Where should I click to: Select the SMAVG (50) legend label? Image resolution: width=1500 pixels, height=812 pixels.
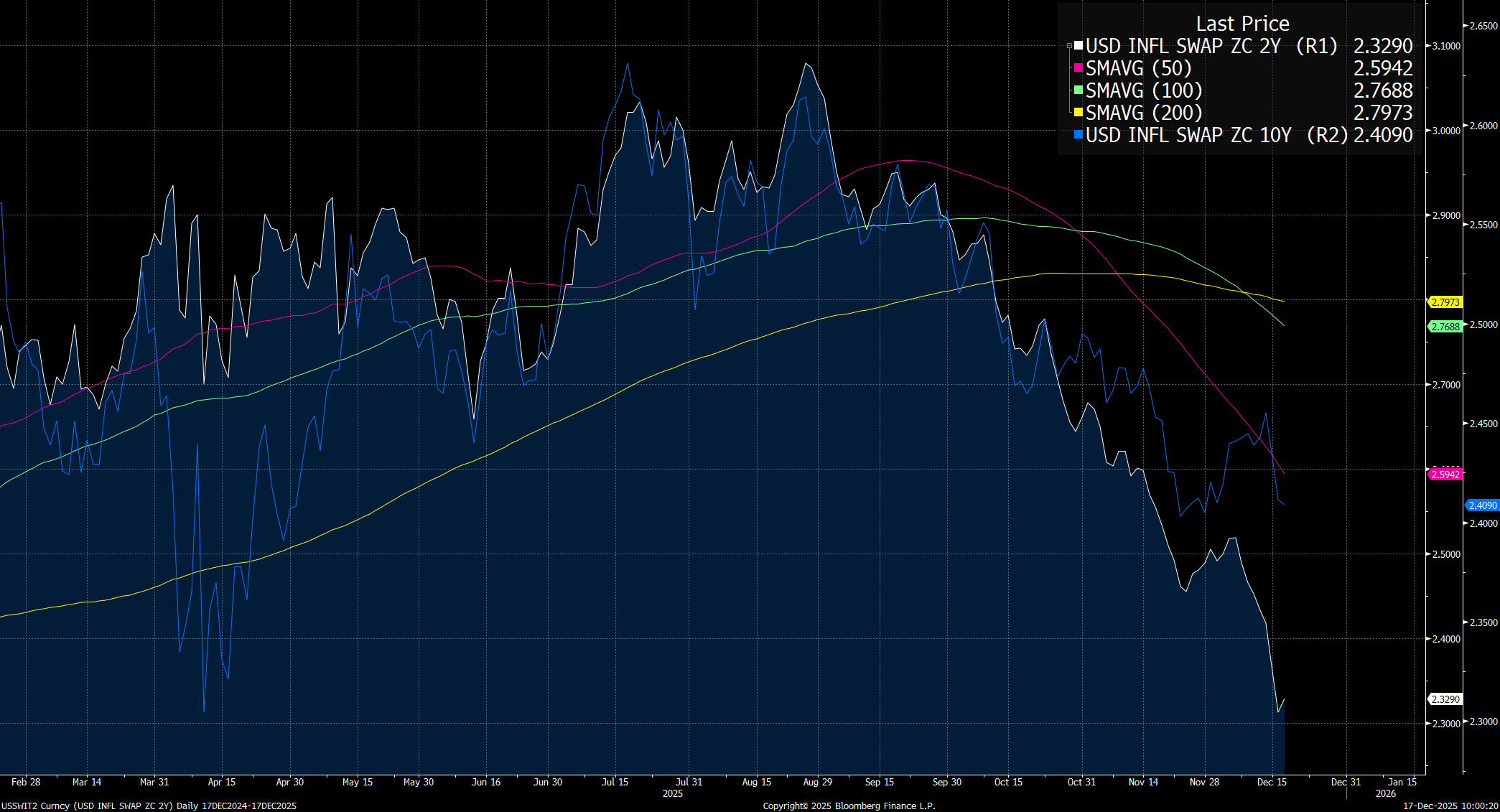click(1138, 68)
